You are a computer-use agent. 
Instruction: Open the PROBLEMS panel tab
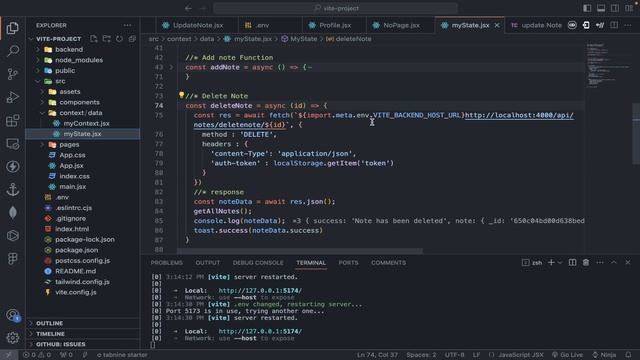(x=167, y=263)
